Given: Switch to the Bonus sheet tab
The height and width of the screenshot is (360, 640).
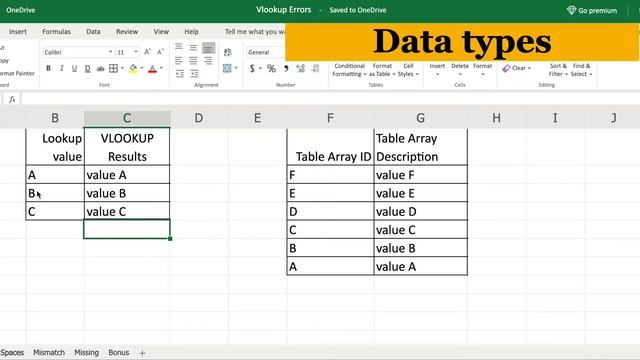Looking at the screenshot, I should [119, 352].
